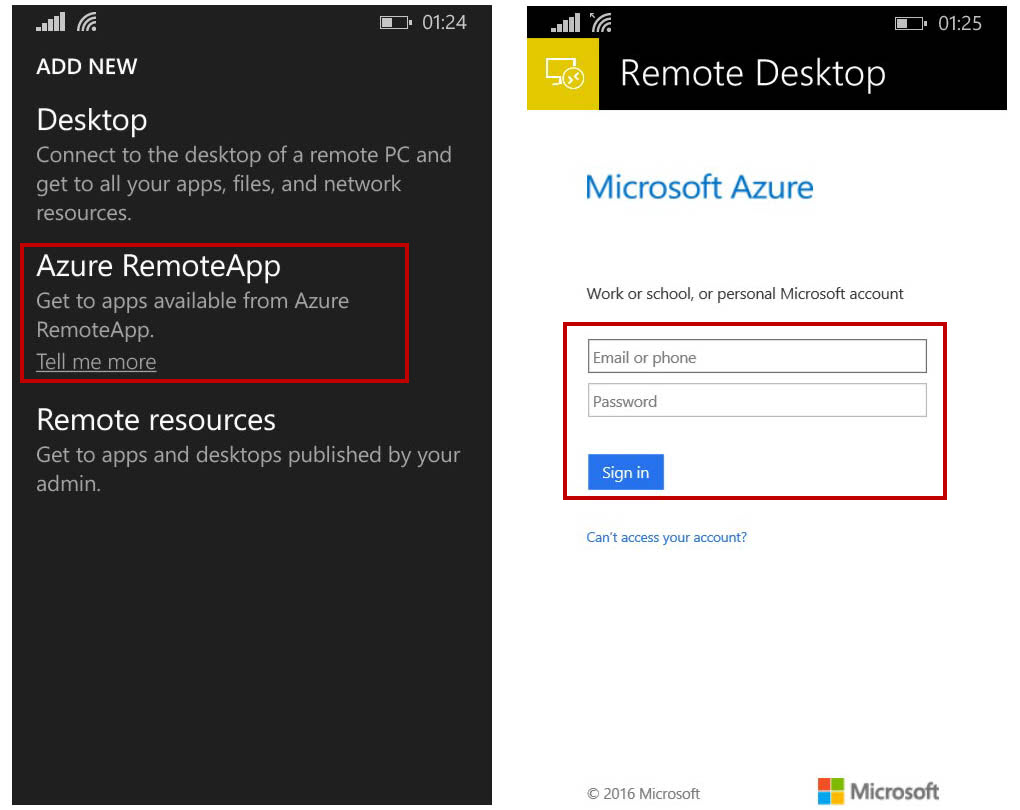Focus the Password field

point(757,400)
